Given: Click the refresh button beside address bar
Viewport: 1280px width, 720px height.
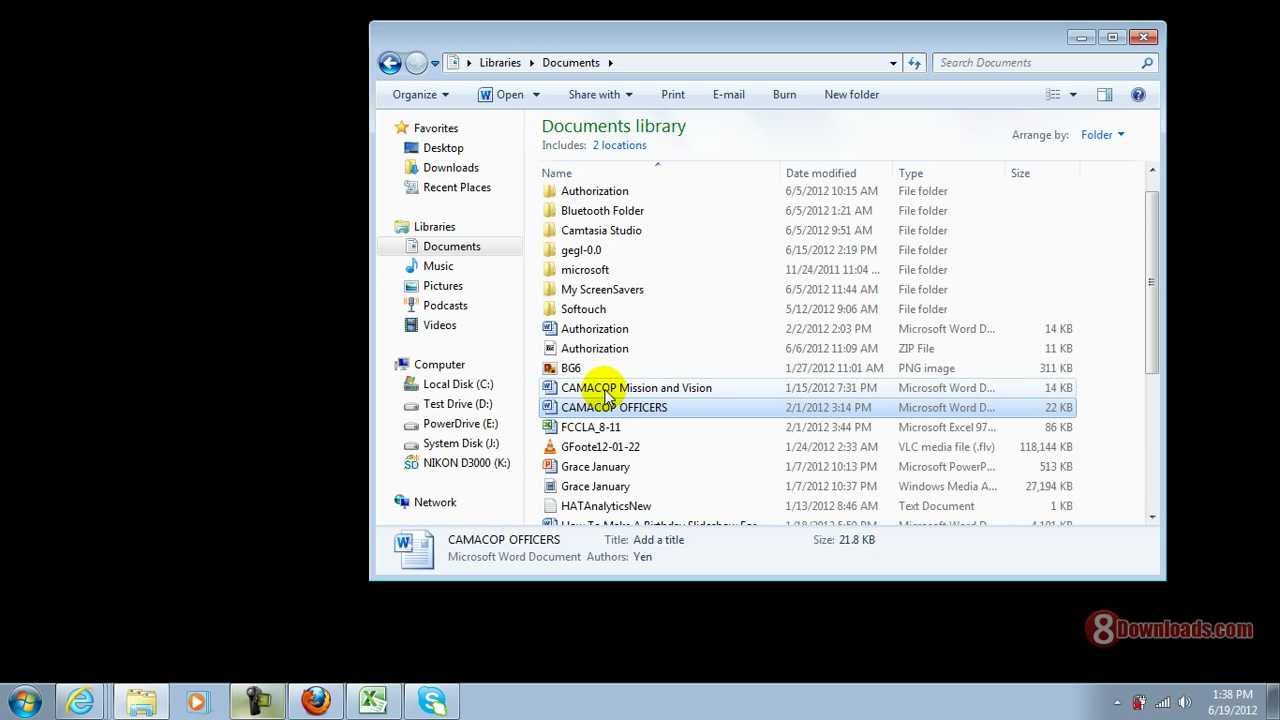Looking at the screenshot, I should tap(914, 63).
